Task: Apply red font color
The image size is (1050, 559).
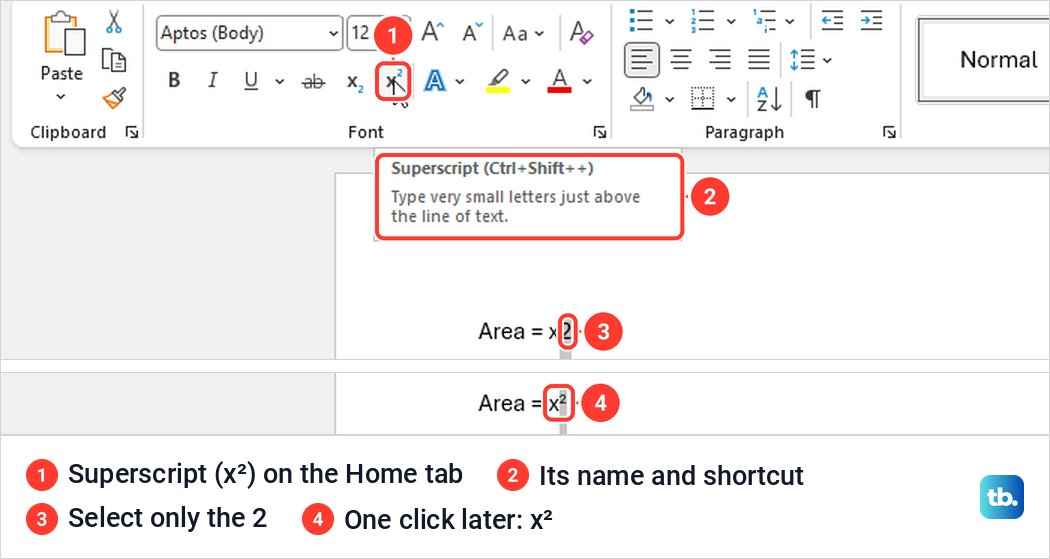Action: pyautogui.click(x=559, y=81)
